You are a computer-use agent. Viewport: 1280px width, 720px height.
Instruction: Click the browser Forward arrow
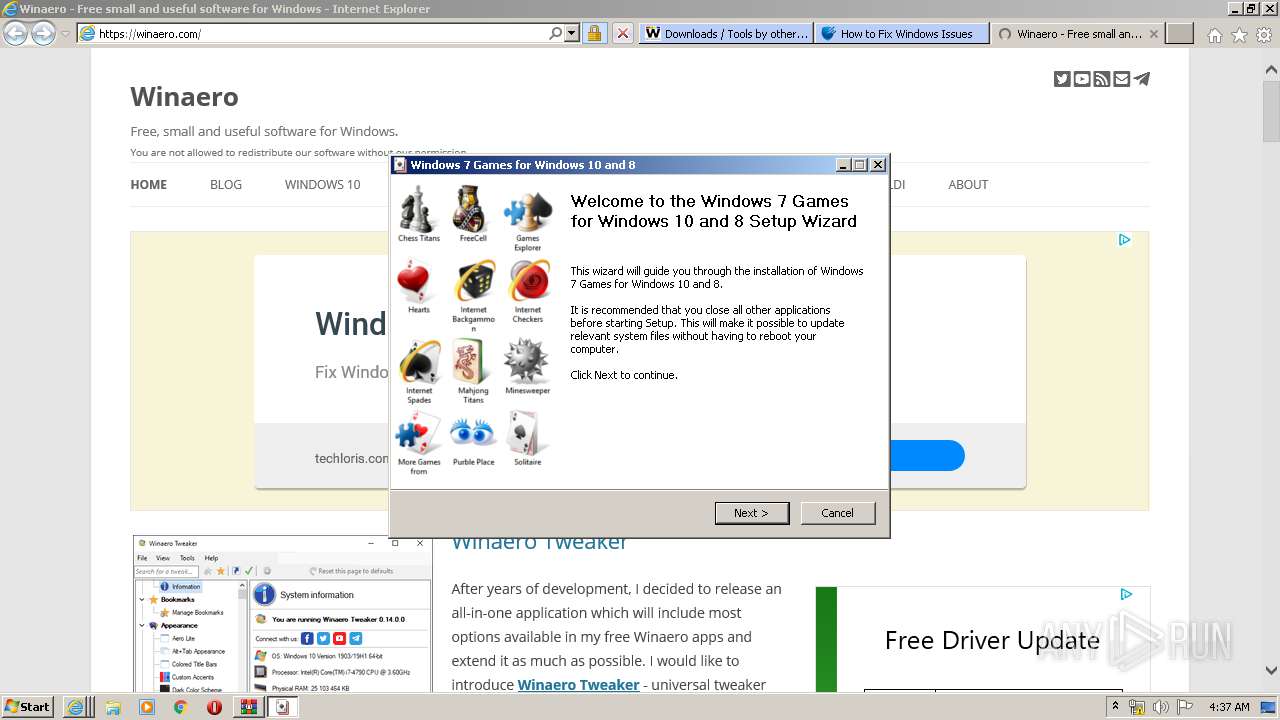pos(43,33)
